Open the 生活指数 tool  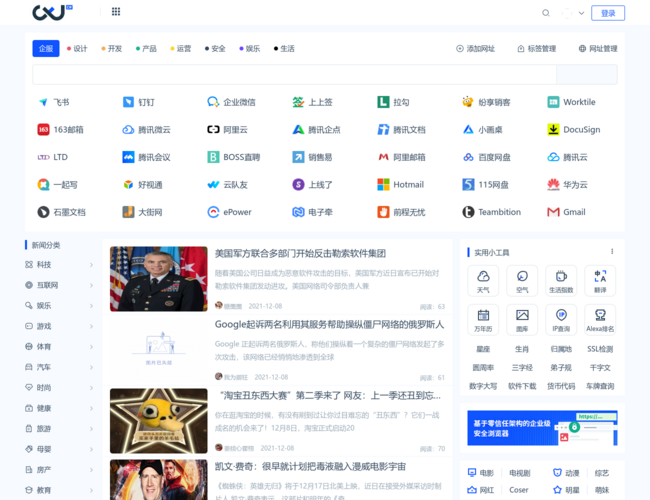[561, 281]
